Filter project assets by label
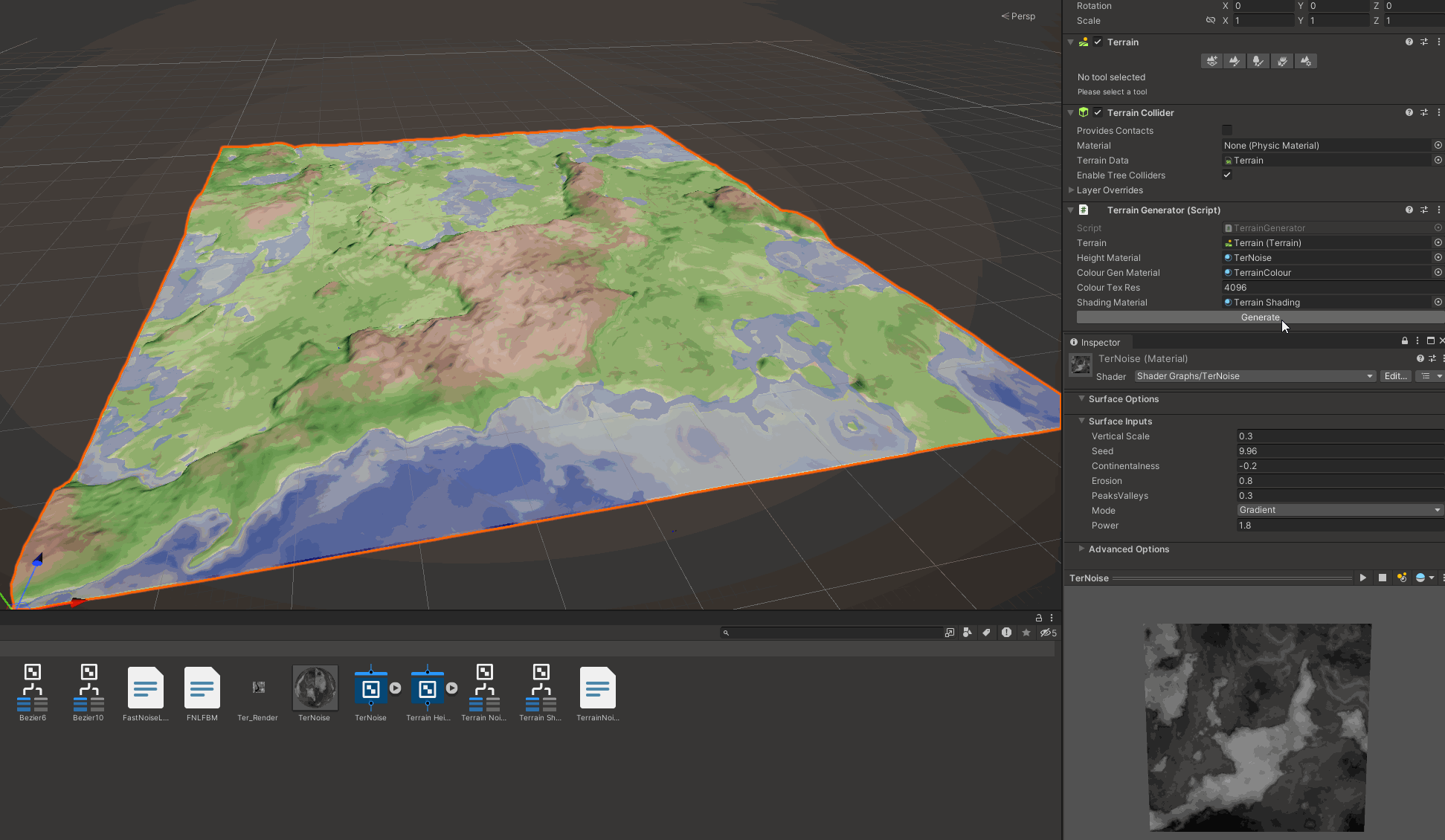 (x=986, y=633)
